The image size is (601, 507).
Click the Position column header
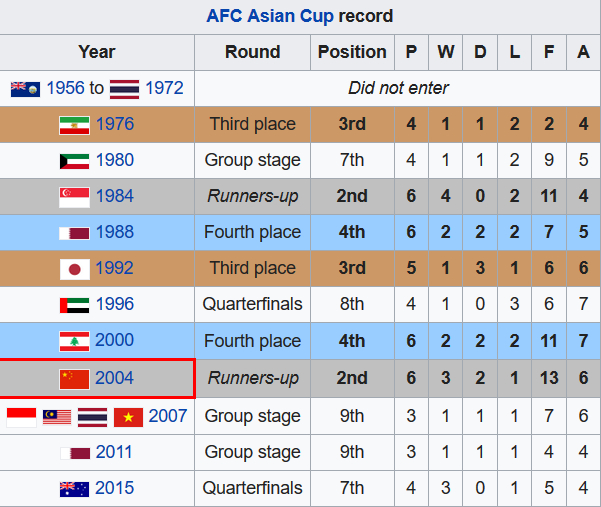(352, 52)
